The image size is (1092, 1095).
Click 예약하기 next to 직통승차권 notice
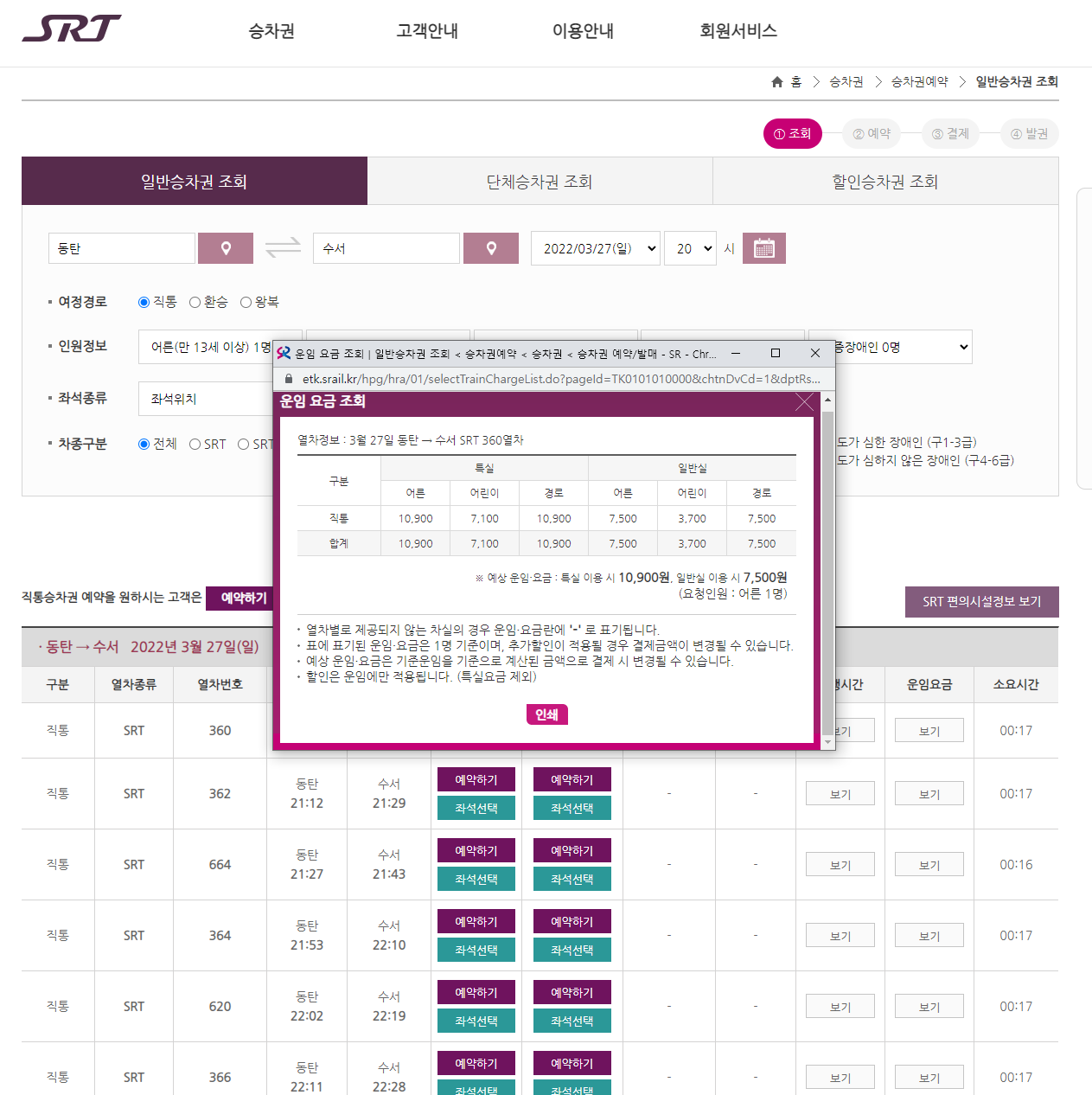239,598
